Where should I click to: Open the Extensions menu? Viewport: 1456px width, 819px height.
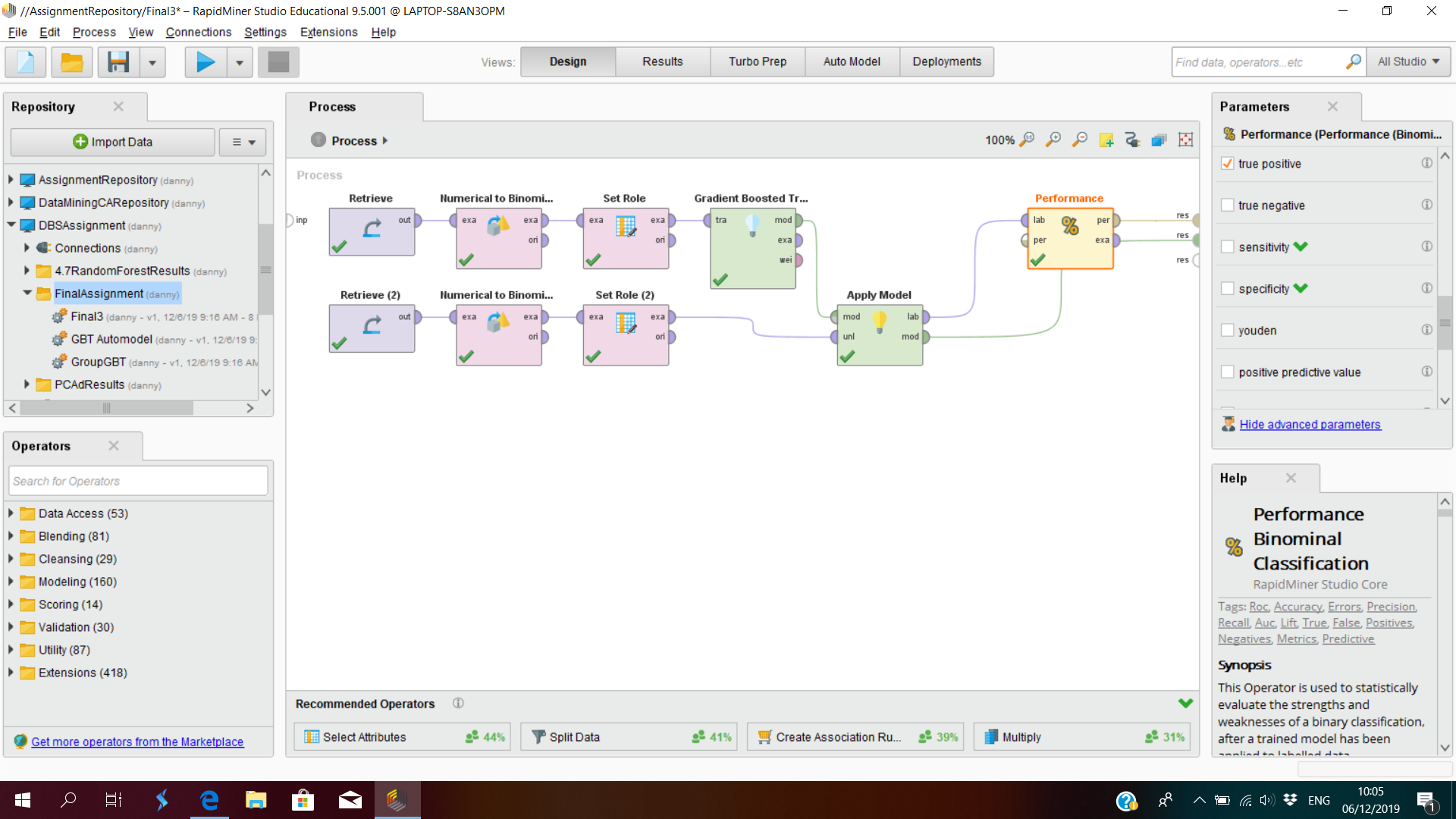pos(329,32)
